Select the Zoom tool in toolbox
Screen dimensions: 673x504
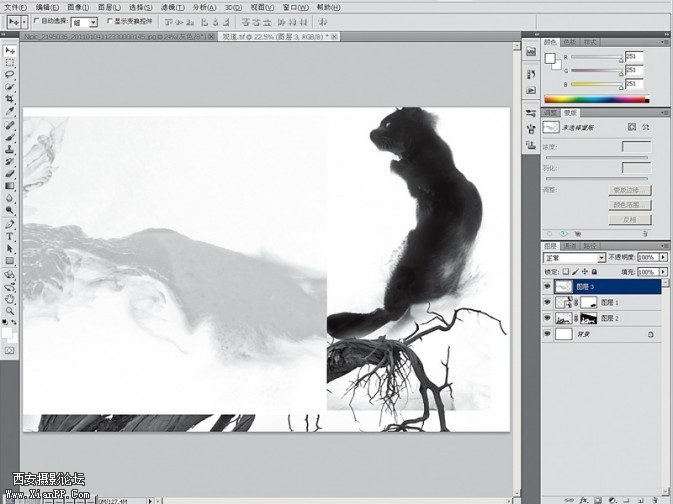(x=9, y=310)
